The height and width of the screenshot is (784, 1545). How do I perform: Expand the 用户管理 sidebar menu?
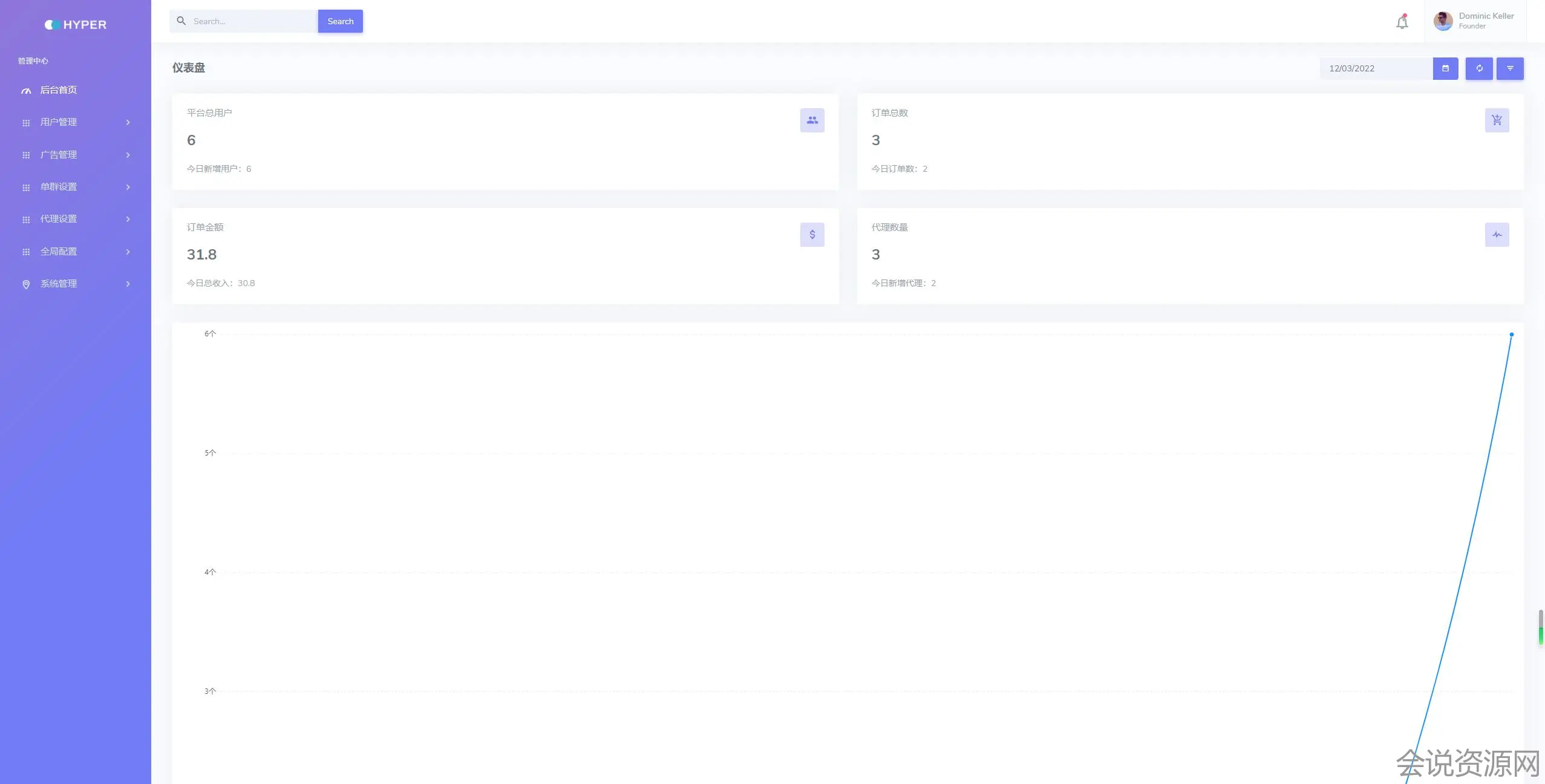tap(59, 122)
